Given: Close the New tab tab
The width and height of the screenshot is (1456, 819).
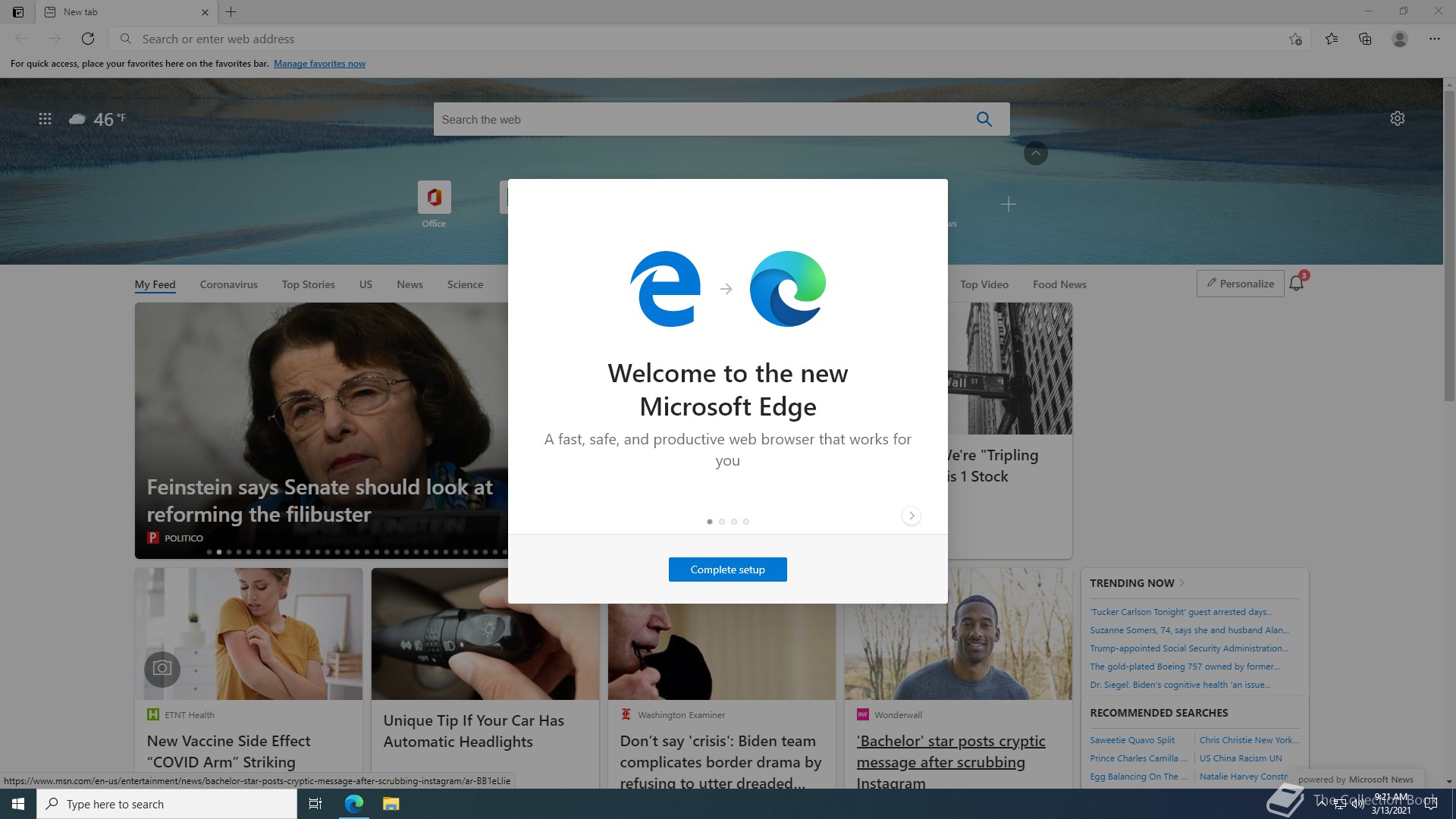Looking at the screenshot, I should [x=205, y=12].
